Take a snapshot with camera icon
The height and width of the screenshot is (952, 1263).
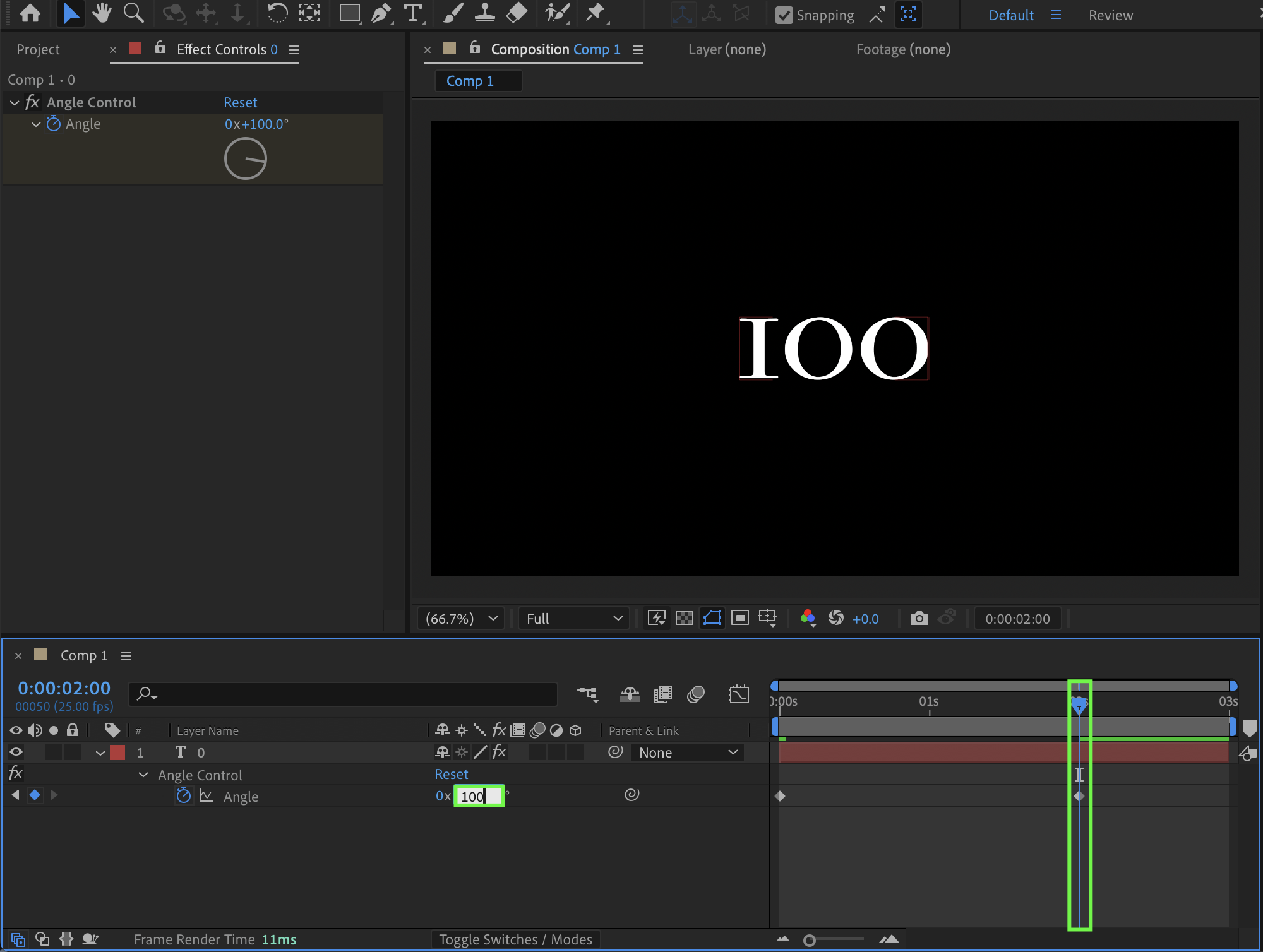pyautogui.click(x=919, y=619)
